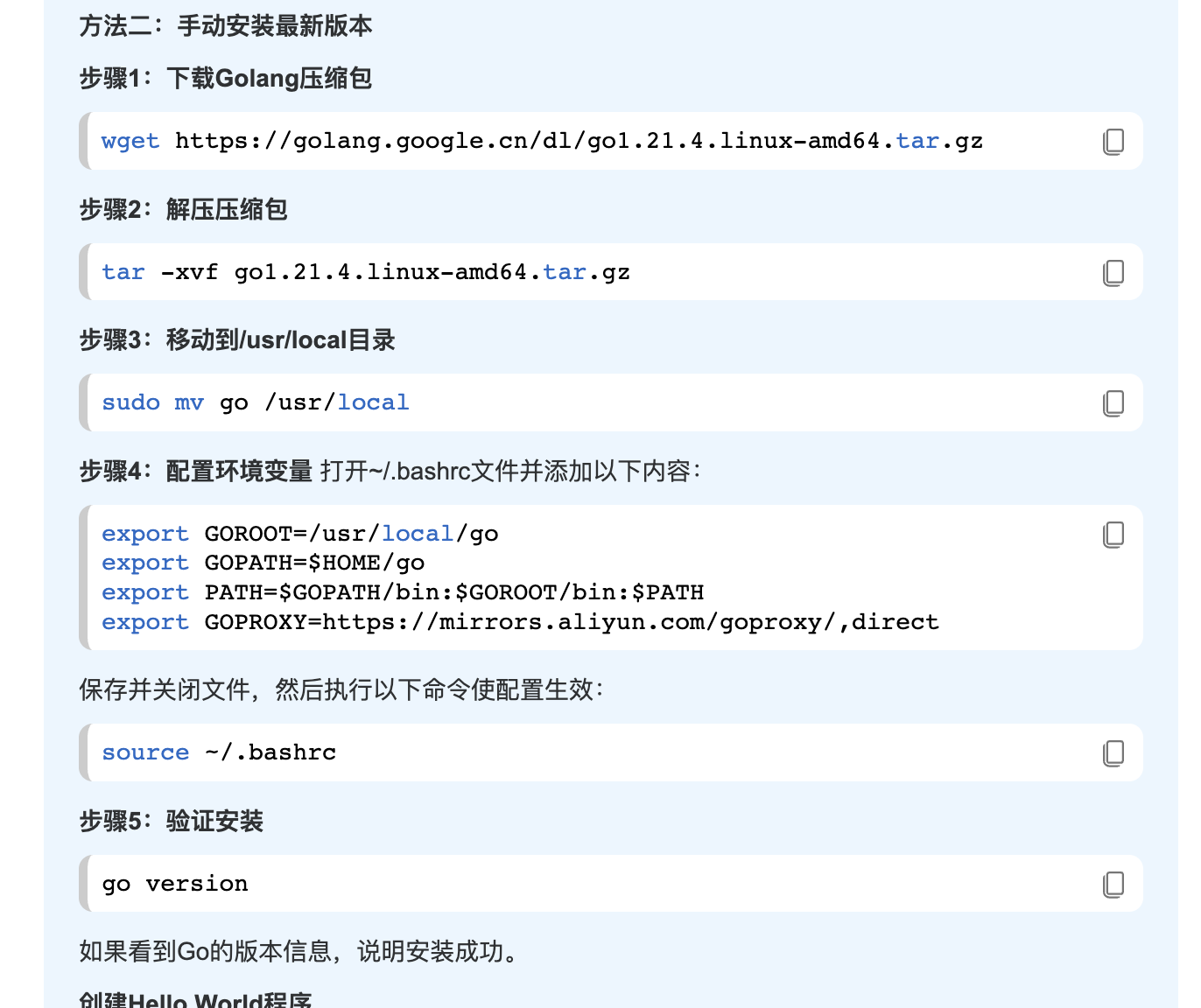Click the copy icon beside step 1 code
Viewport: 1201px width, 1008px height.
click(x=1113, y=141)
